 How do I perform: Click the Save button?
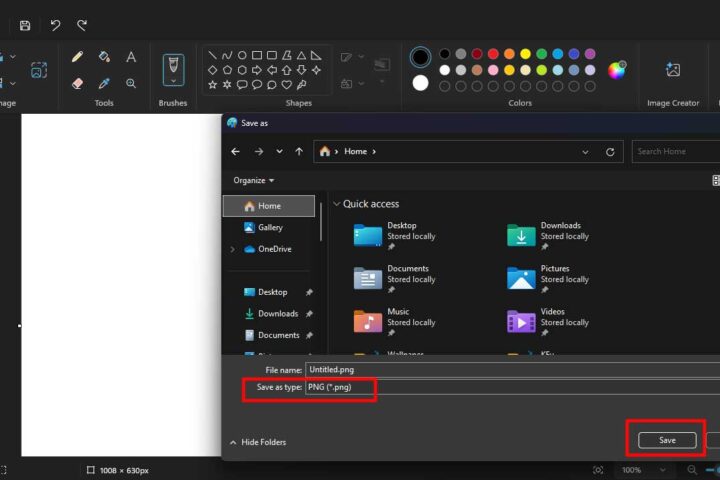coord(667,440)
